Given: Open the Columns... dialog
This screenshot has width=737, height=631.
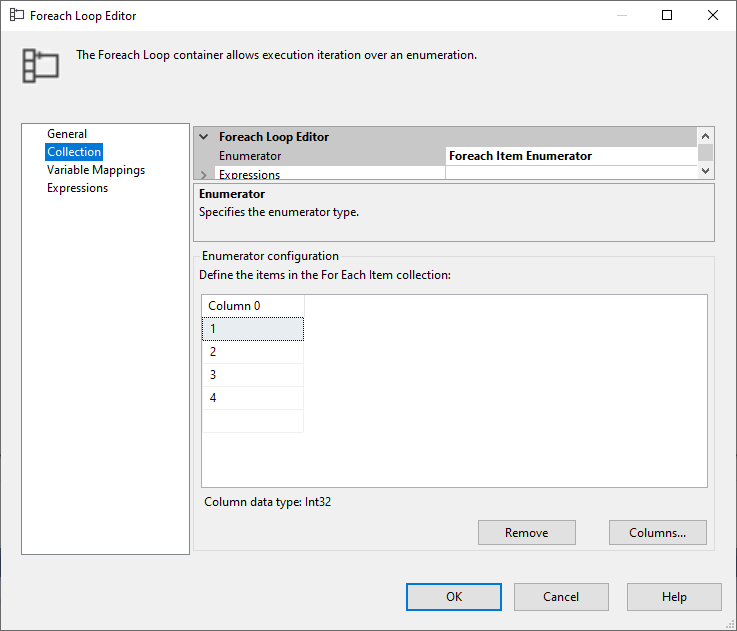Looking at the screenshot, I should [657, 533].
